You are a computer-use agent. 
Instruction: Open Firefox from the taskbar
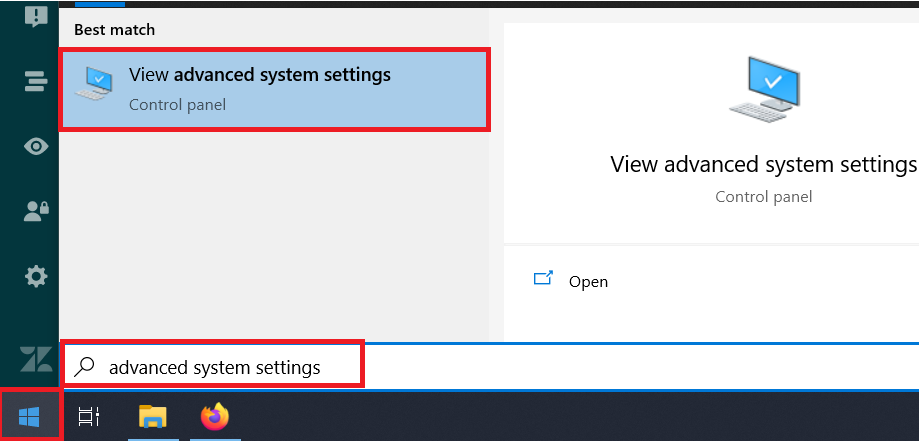(214, 416)
